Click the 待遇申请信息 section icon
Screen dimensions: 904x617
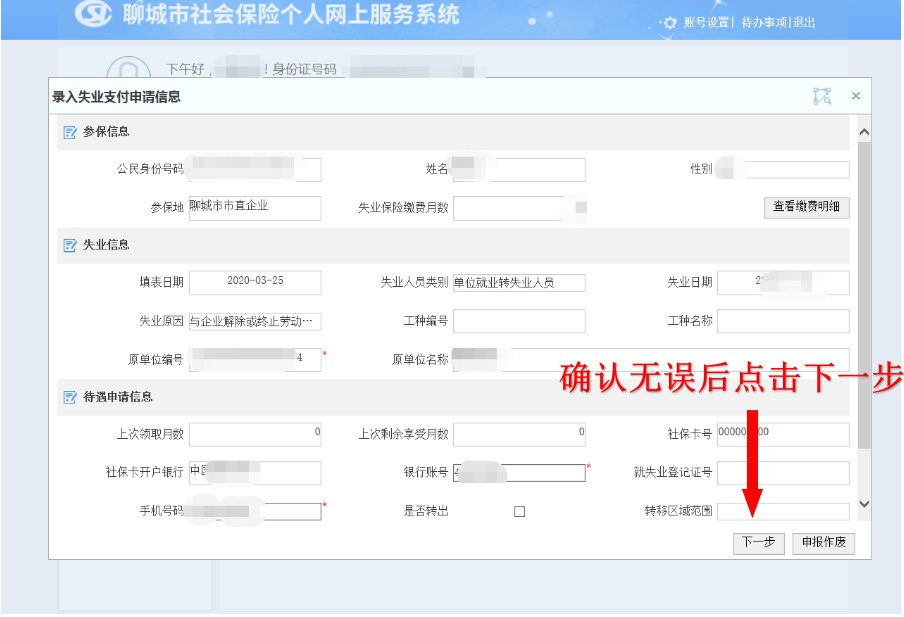70,397
